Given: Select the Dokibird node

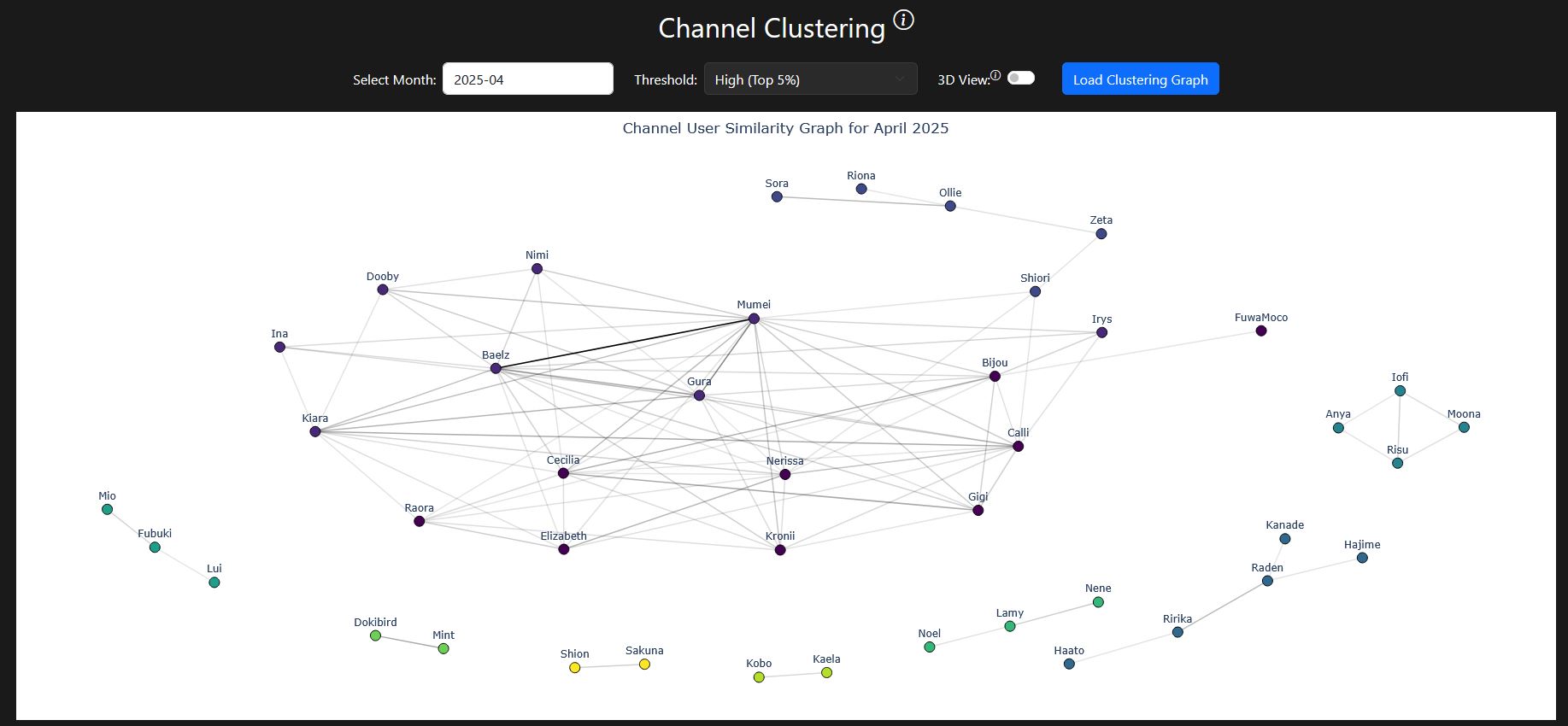Looking at the screenshot, I should pyautogui.click(x=375, y=635).
